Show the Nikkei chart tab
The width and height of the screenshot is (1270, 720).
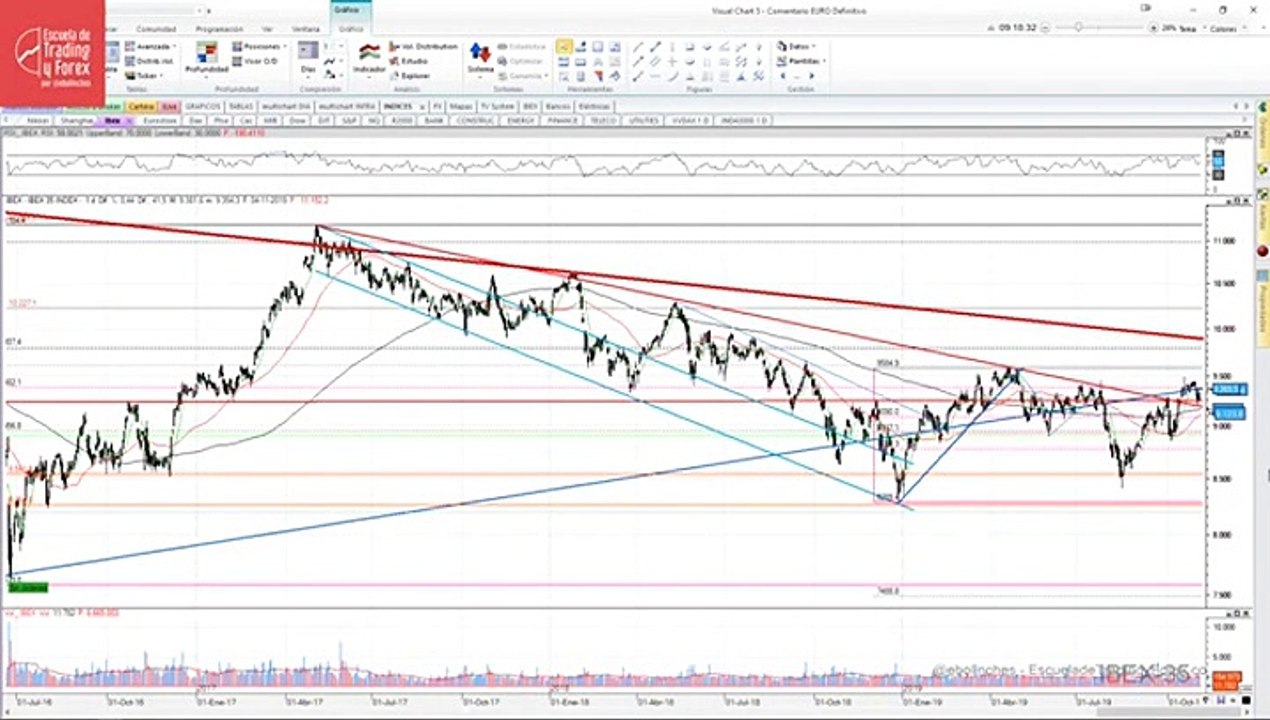click(x=39, y=120)
